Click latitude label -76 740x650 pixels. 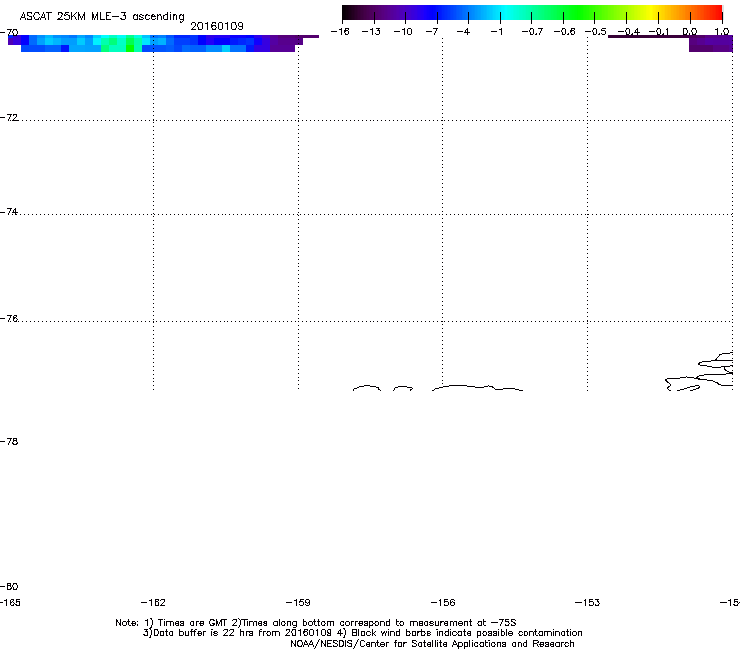(x=9, y=319)
